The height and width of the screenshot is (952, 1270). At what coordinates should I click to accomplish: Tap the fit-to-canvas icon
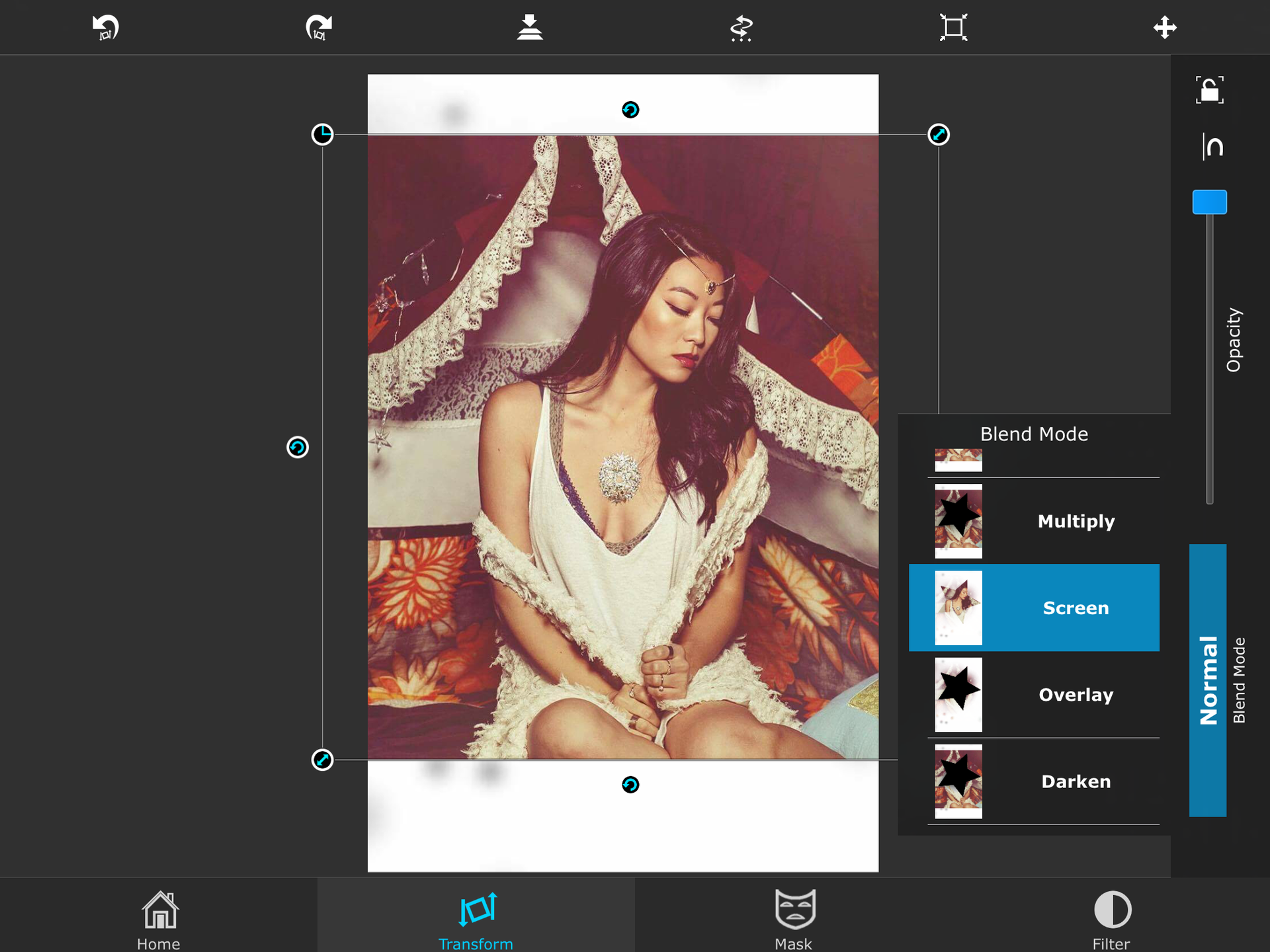(x=953, y=27)
